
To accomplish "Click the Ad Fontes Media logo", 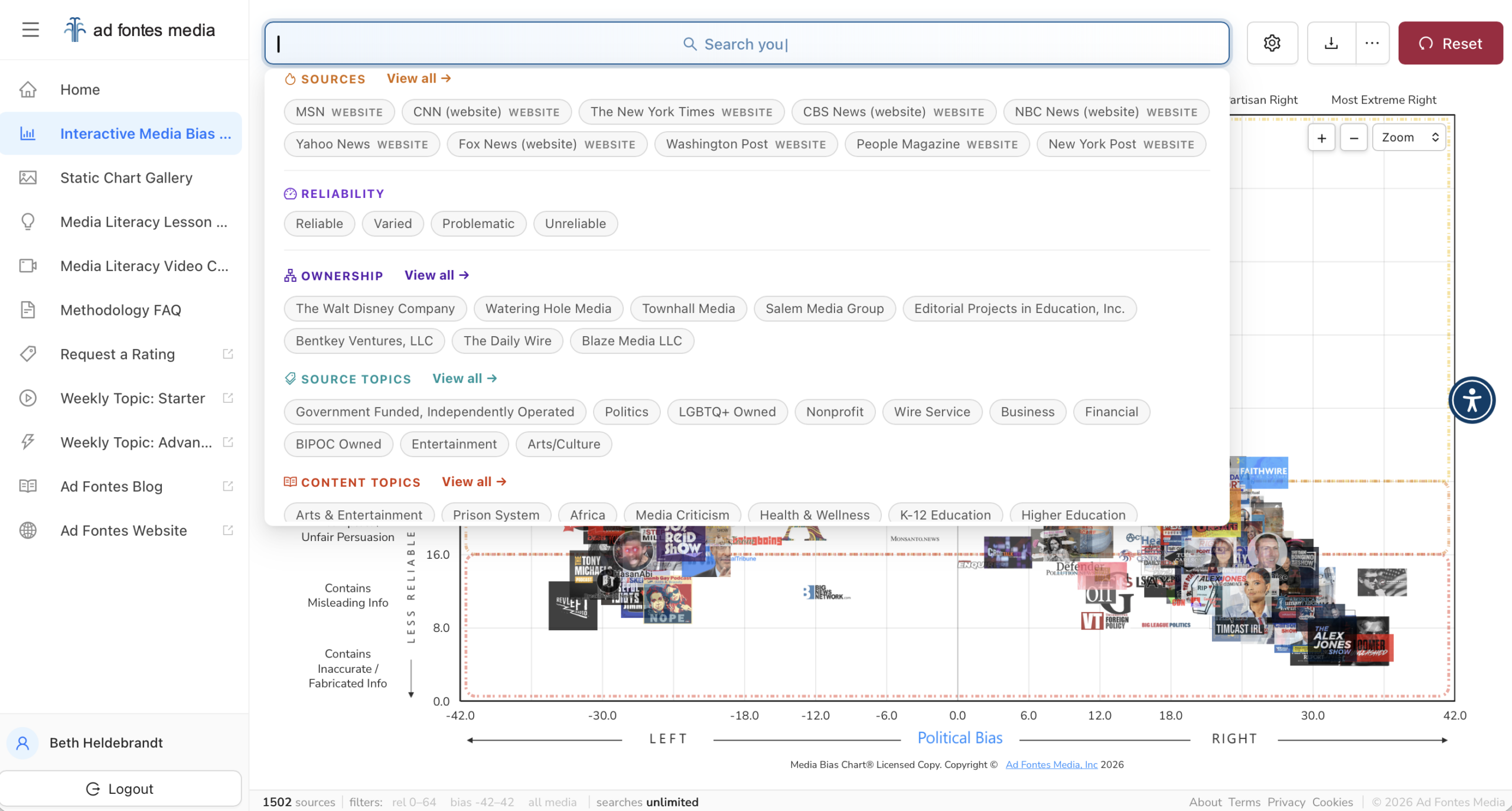I will point(139,30).
